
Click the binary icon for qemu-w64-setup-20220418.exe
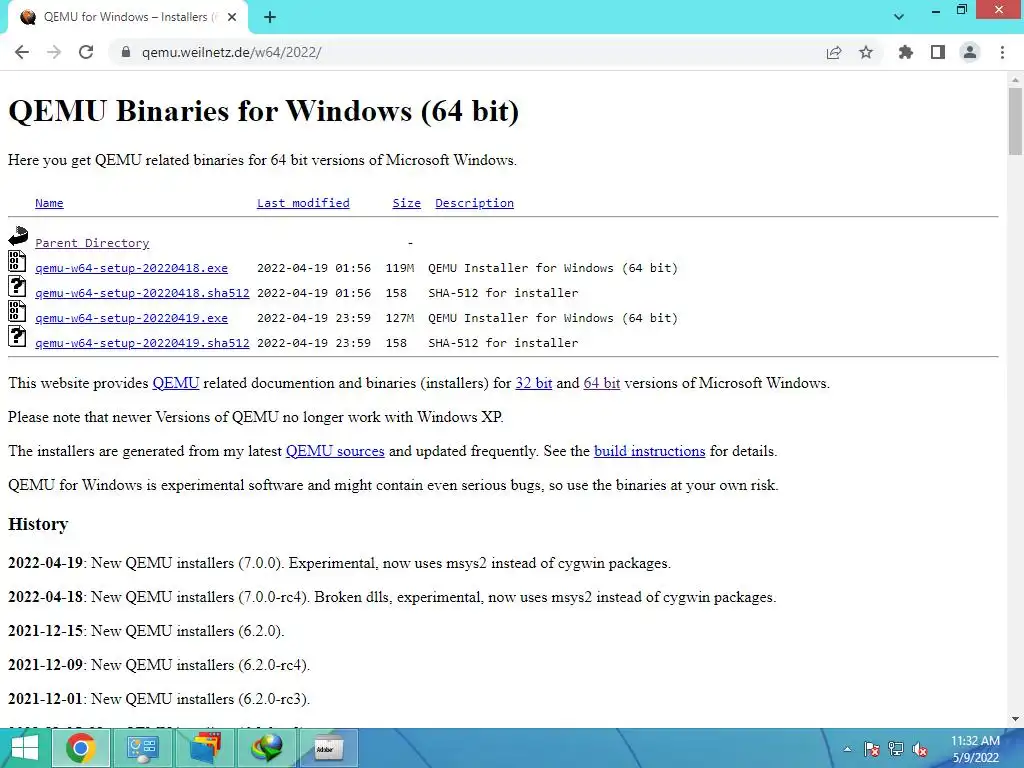coord(18,261)
